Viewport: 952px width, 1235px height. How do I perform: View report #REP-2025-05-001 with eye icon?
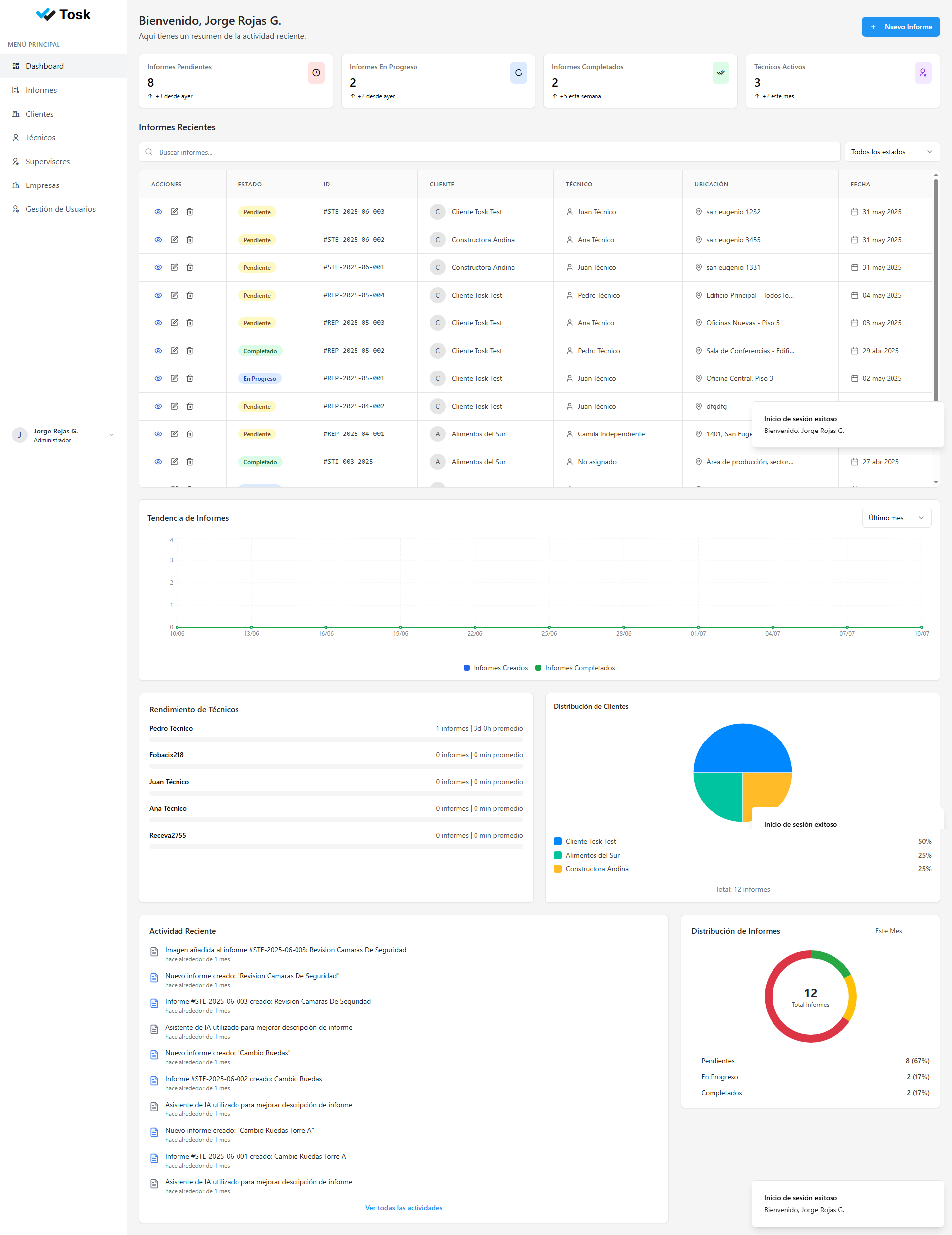pos(158,378)
